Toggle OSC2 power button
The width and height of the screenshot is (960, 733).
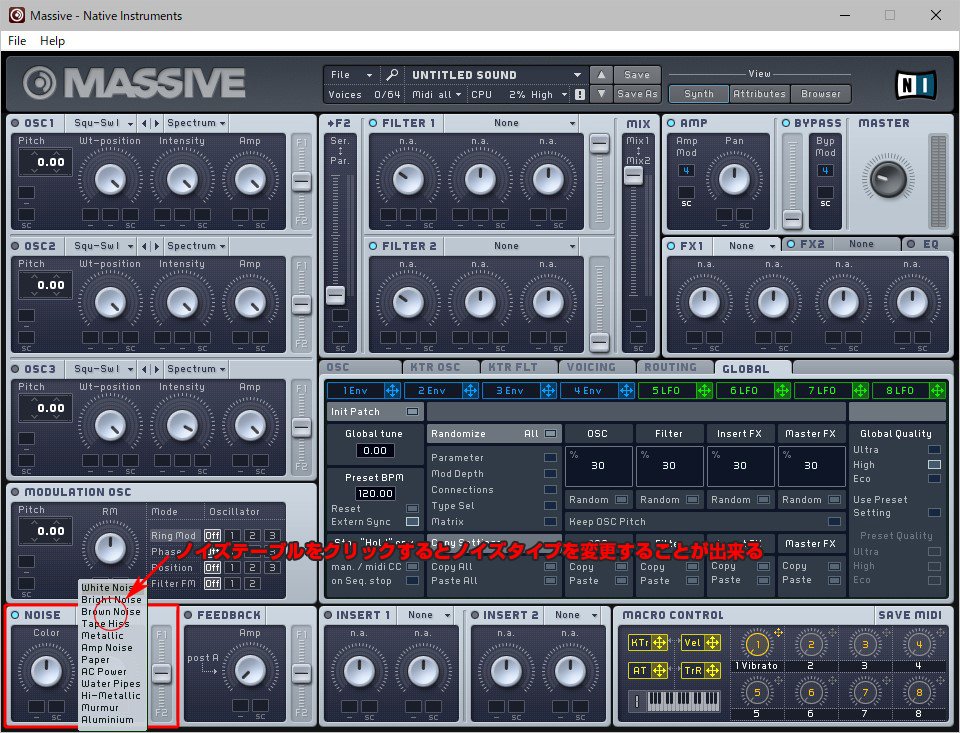click(x=15, y=246)
